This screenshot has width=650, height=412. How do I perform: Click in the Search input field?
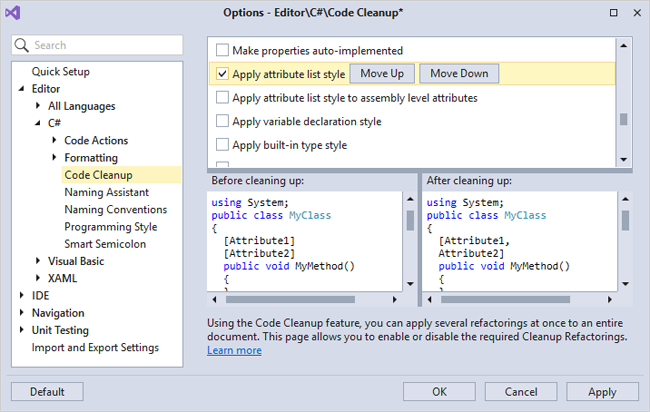(x=105, y=46)
